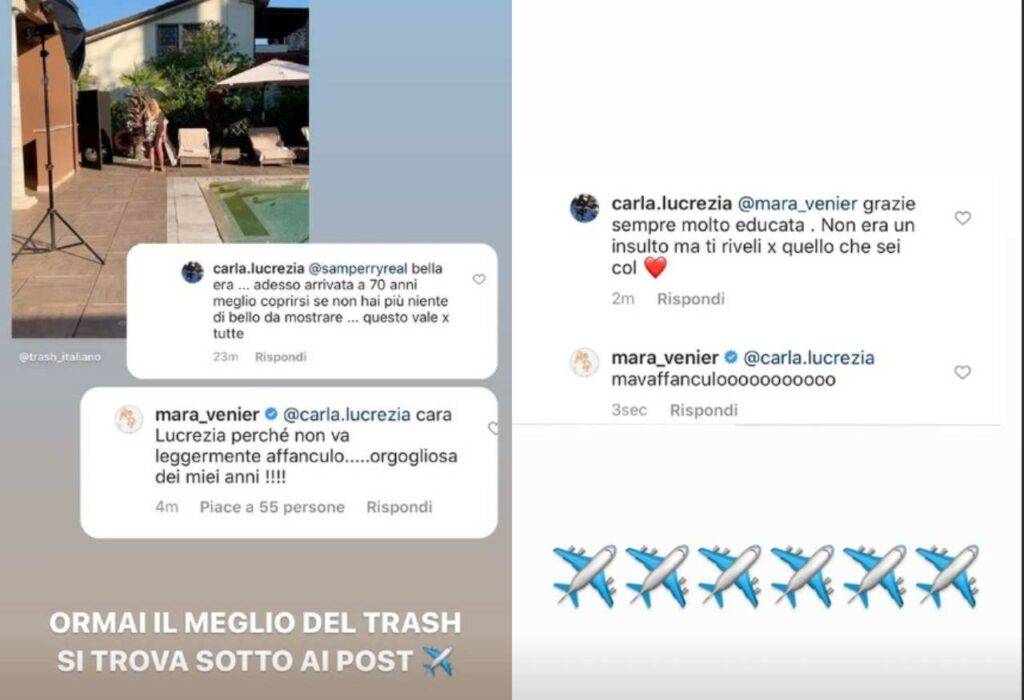
Task: Open mara_venier avatar next to mavaffanculo reply
Action: pos(584,362)
